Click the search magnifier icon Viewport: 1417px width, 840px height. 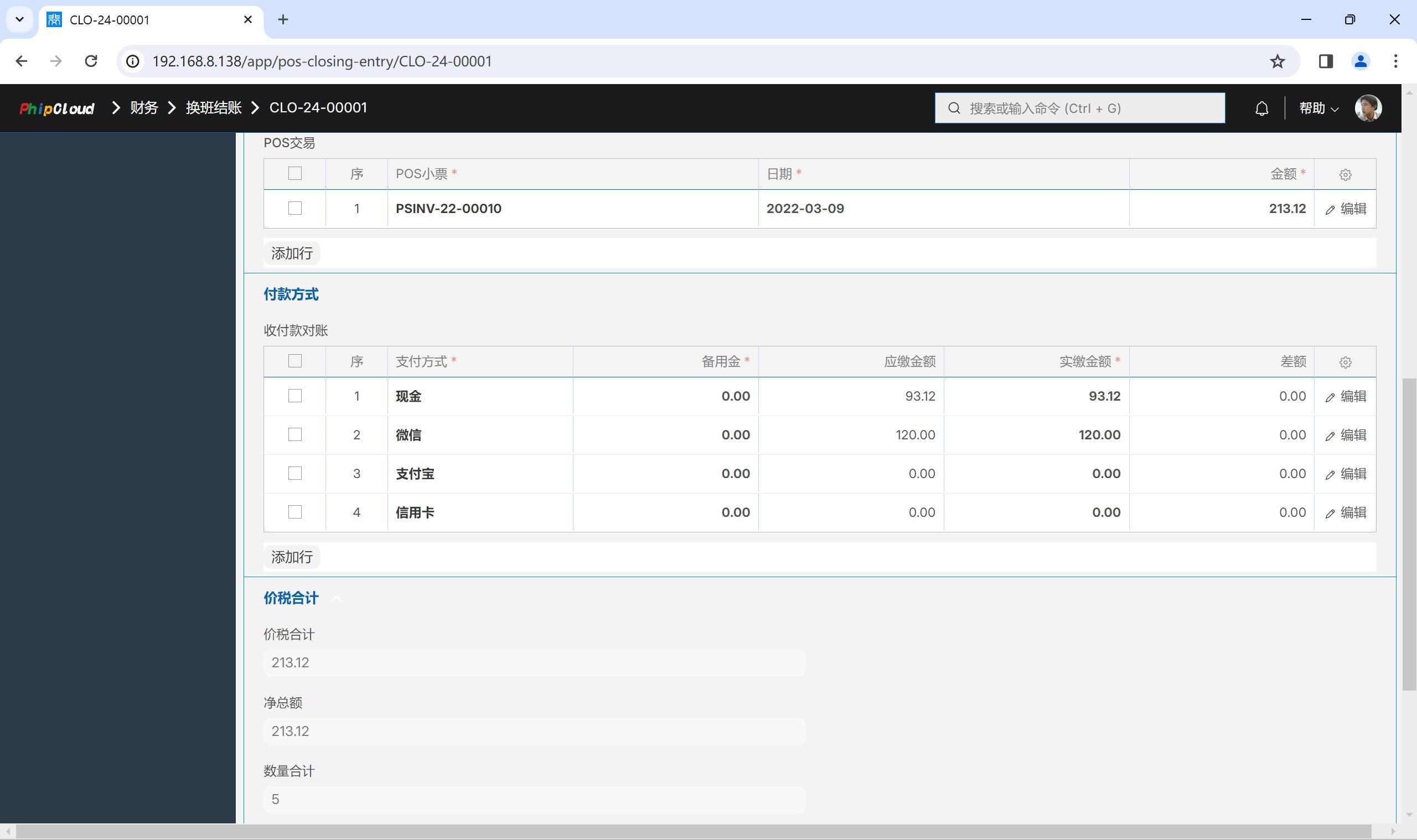954,108
